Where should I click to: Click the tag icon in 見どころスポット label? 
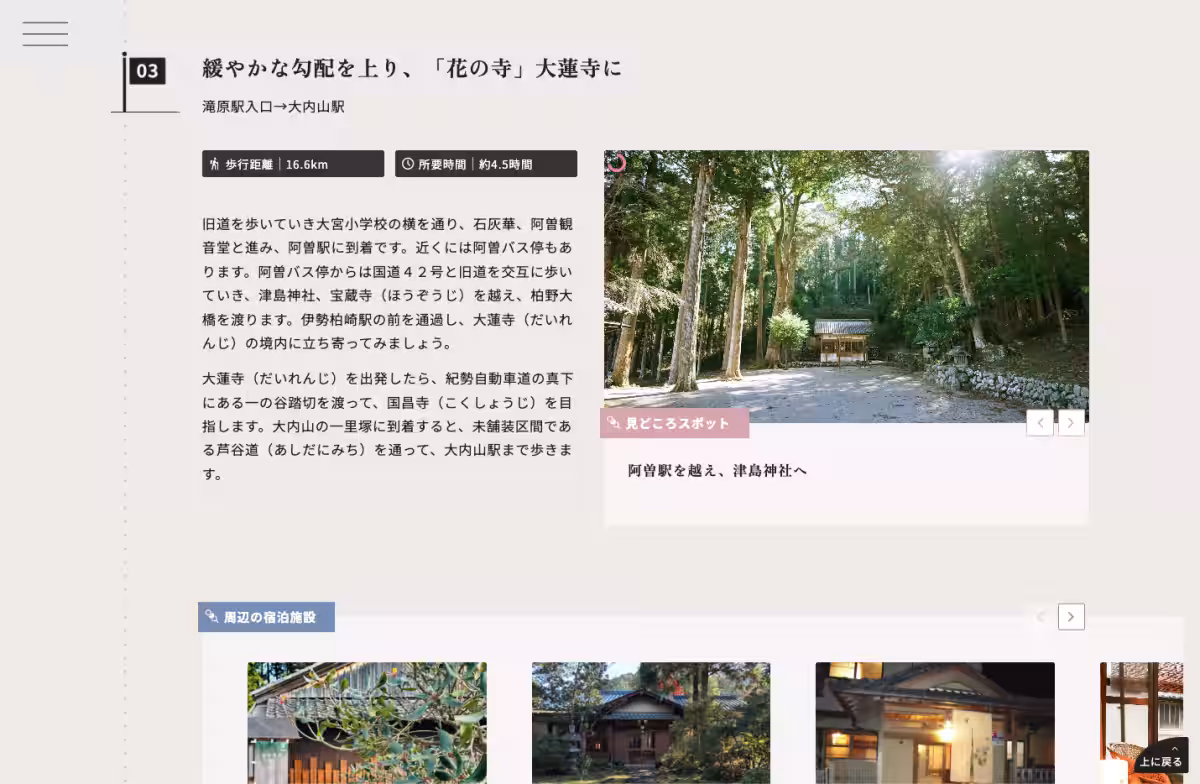pyautogui.click(x=614, y=423)
